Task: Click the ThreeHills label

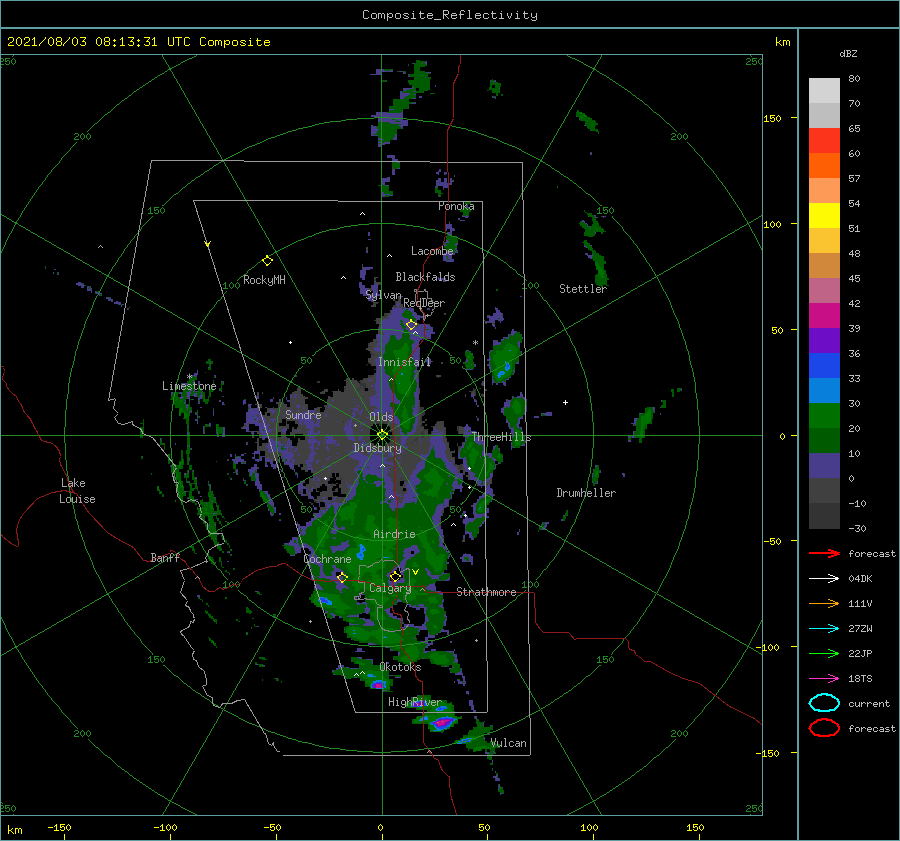Action: pos(502,437)
